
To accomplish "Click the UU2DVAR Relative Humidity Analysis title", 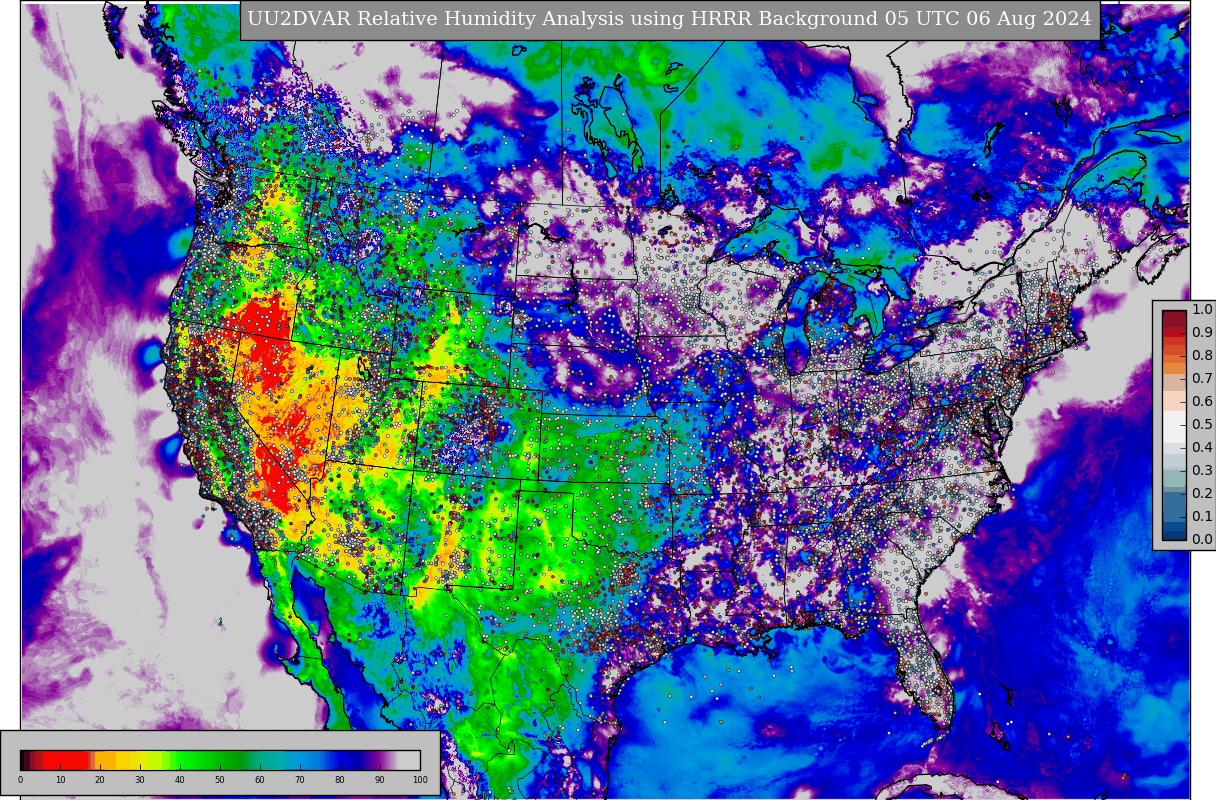I will (670, 19).
